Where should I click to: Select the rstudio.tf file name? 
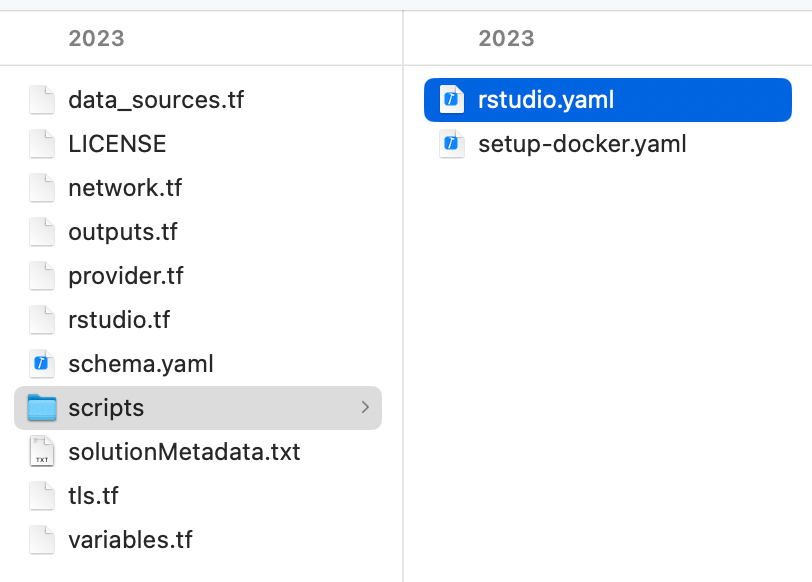point(119,320)
